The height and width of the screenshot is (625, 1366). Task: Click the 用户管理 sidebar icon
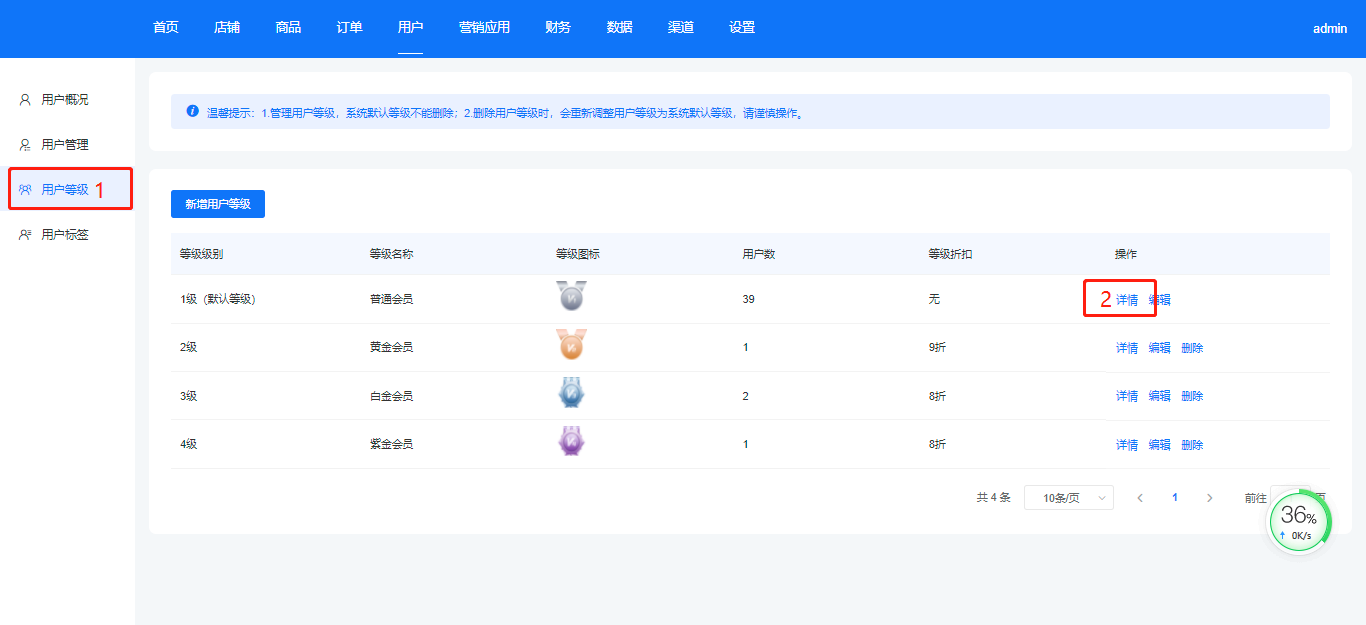25,145
